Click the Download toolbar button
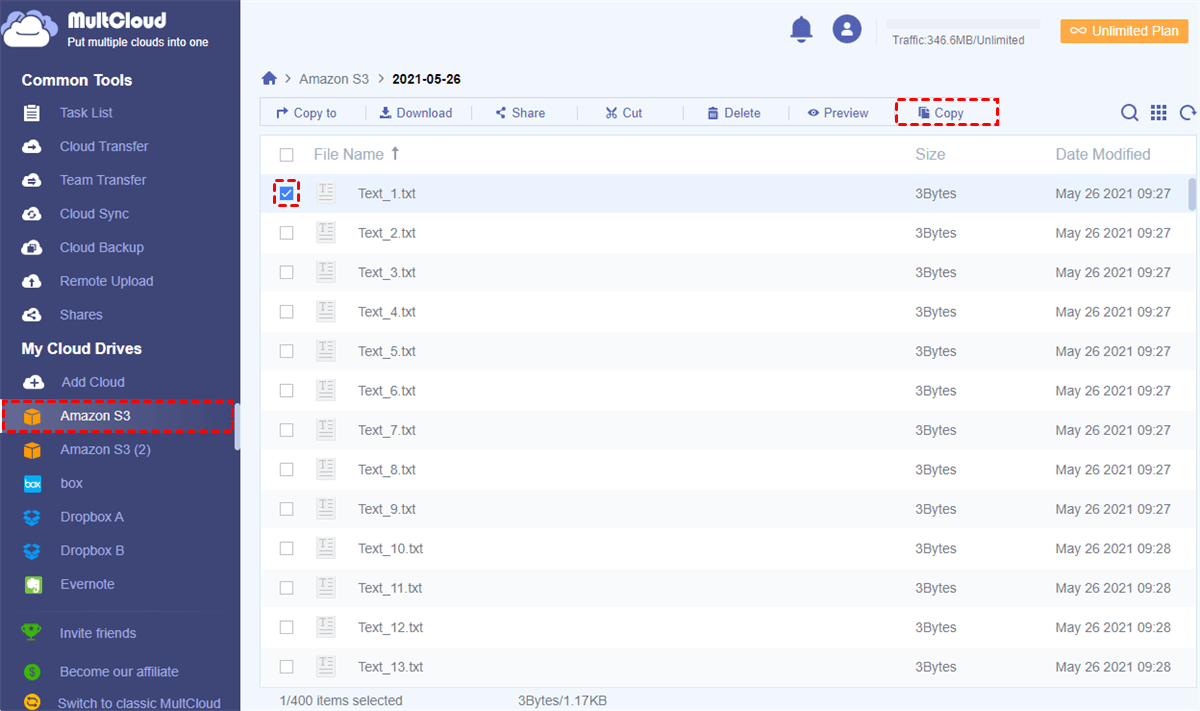 point(416,113)
